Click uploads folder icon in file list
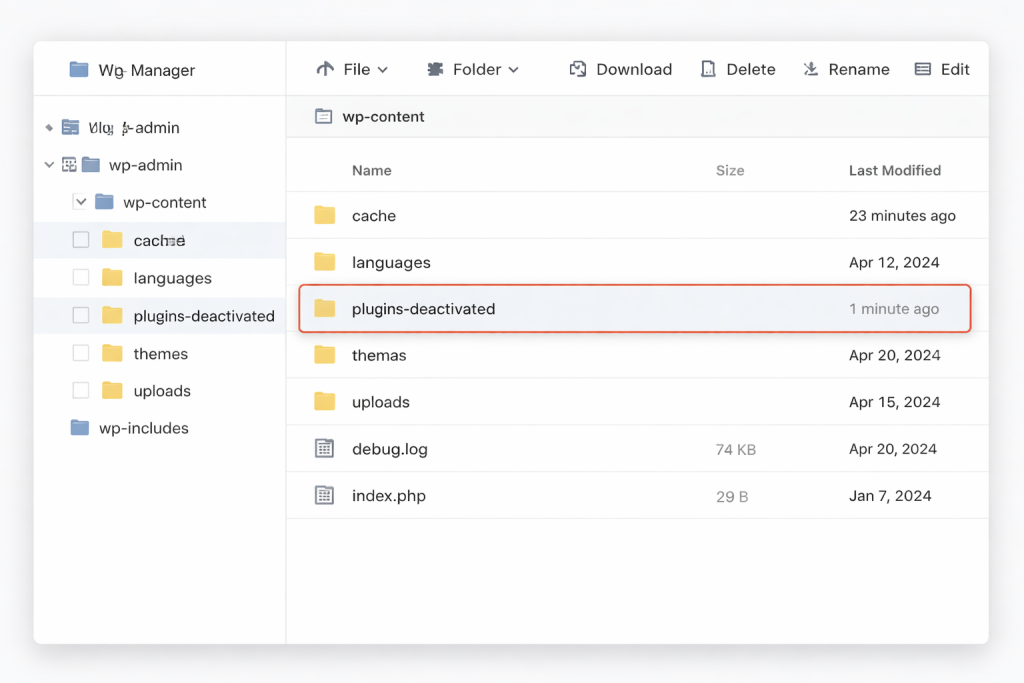 click(325, 402)
